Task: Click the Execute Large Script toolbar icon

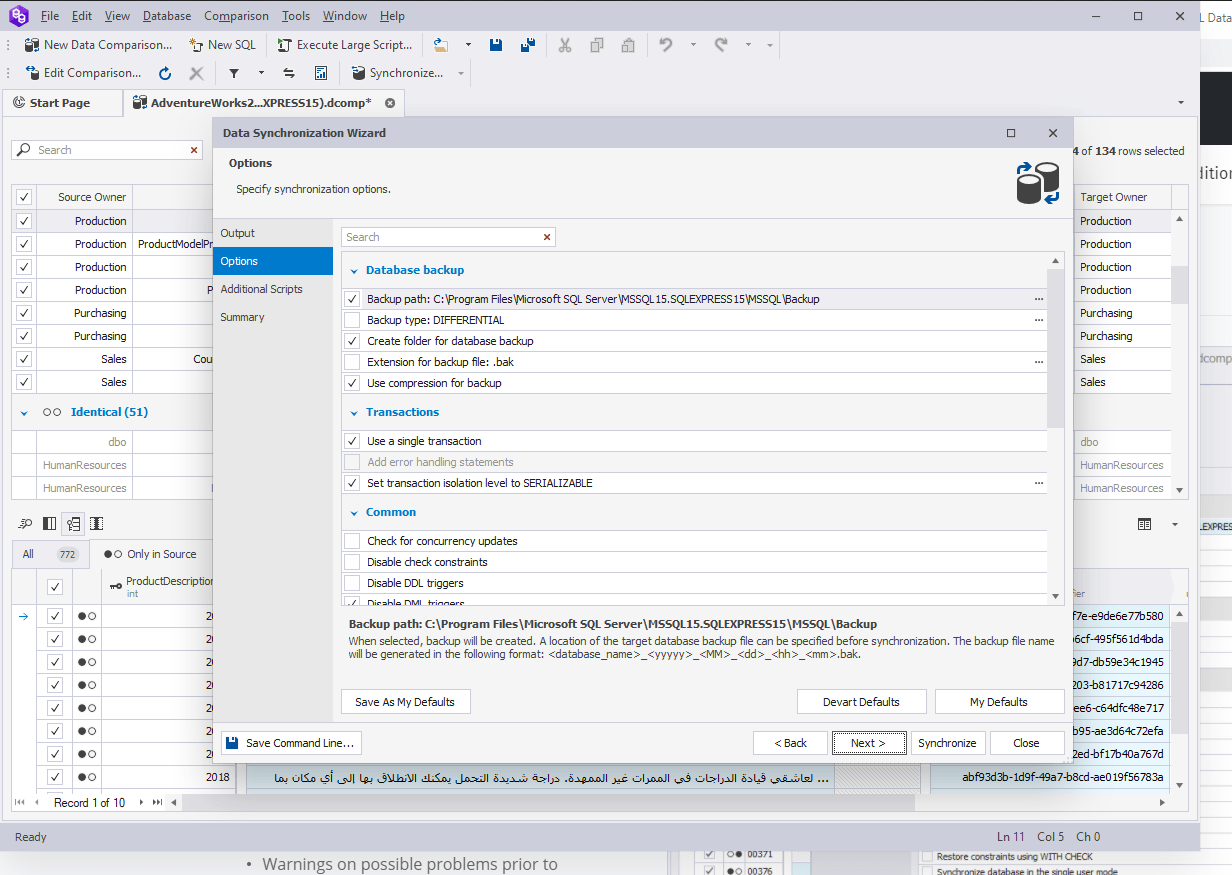Action: click(x=344, y=44)
